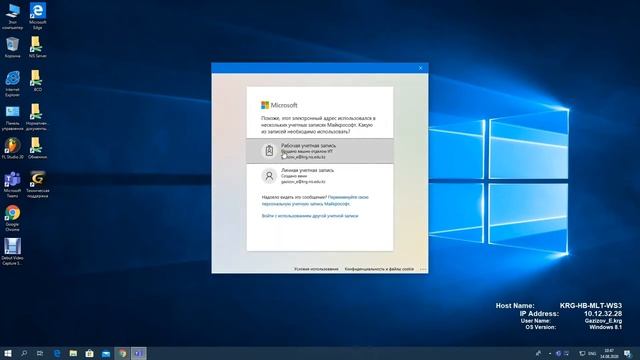Open the privacy and cookies link
The image size is (640, 360).
coord(379,269)
